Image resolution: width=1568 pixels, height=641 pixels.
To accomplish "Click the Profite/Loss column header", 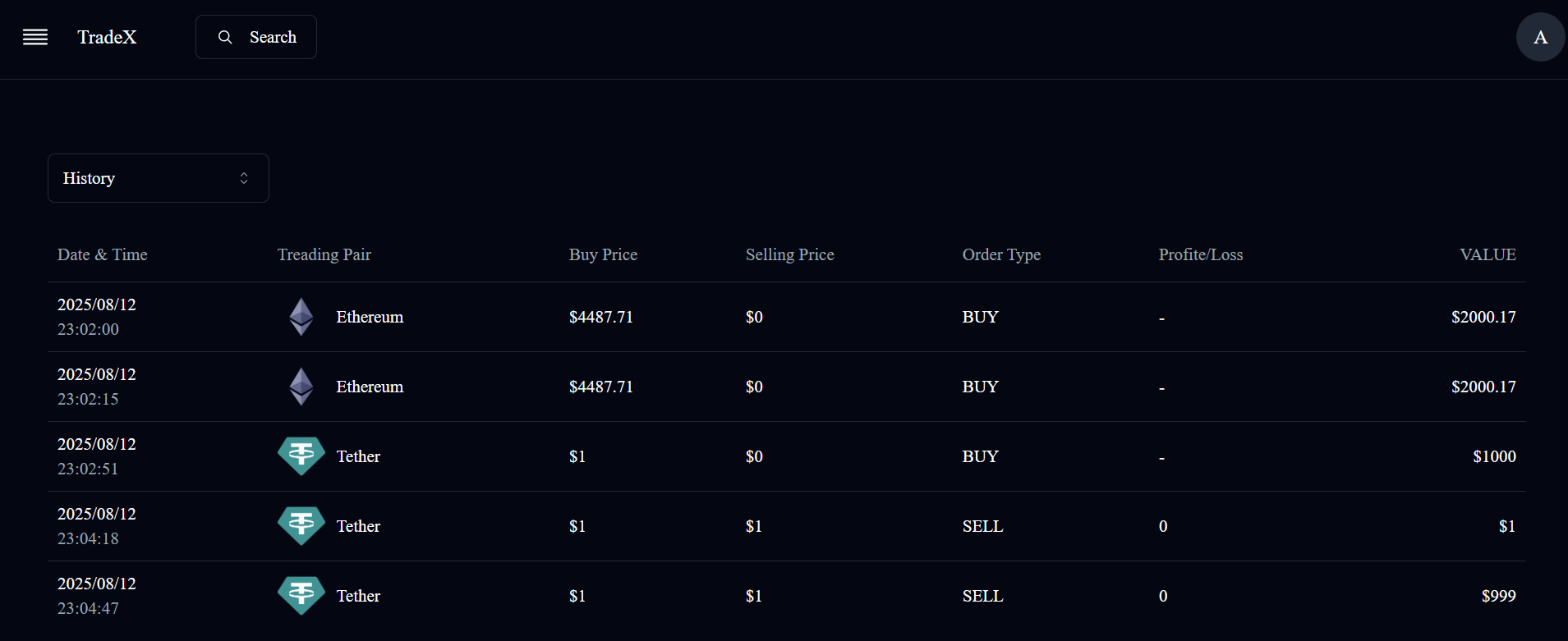I will [1201, 254].
